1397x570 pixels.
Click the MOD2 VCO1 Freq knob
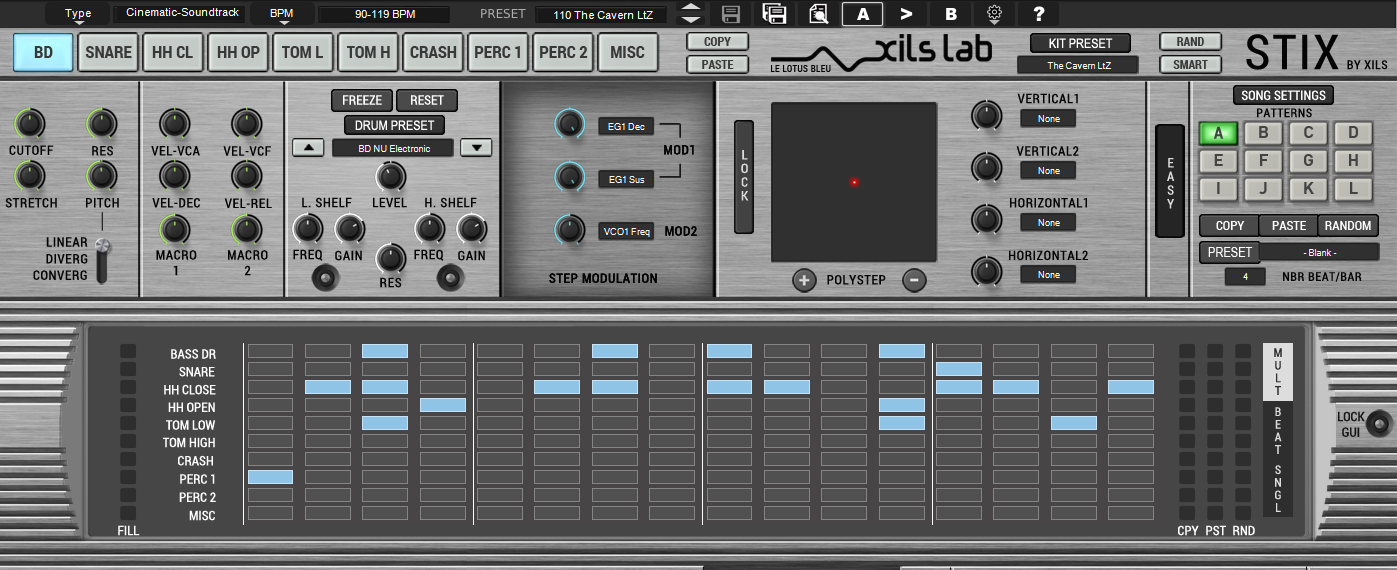(x=569, y=230)
